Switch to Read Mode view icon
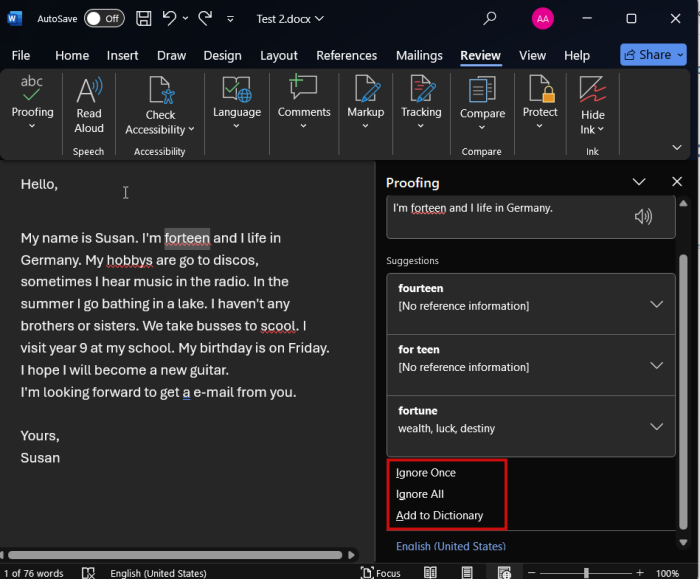700x579 pixels. click(x=430, y=573)
